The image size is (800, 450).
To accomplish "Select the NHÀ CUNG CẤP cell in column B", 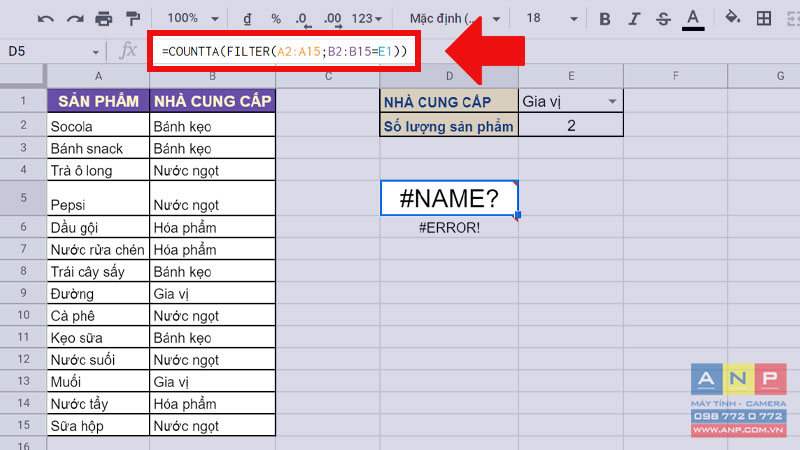I will point(212,101).
